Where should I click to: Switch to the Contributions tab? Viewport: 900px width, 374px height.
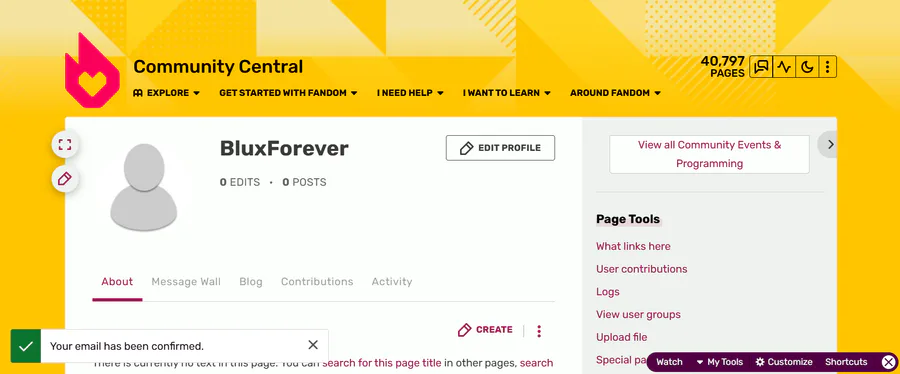click(x=317, y=282)
